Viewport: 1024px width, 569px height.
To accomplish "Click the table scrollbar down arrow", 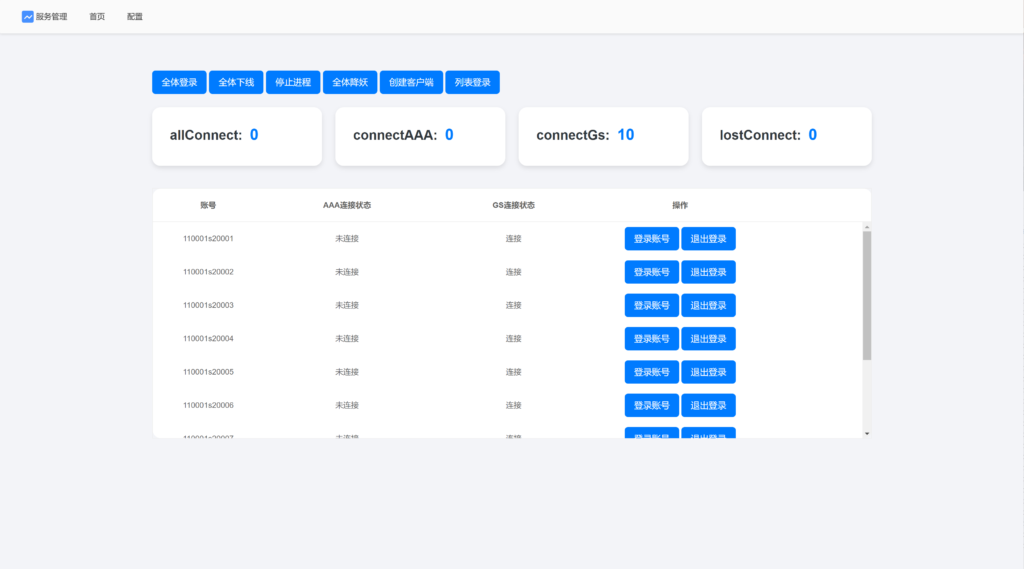I will [x=867, y=433].
